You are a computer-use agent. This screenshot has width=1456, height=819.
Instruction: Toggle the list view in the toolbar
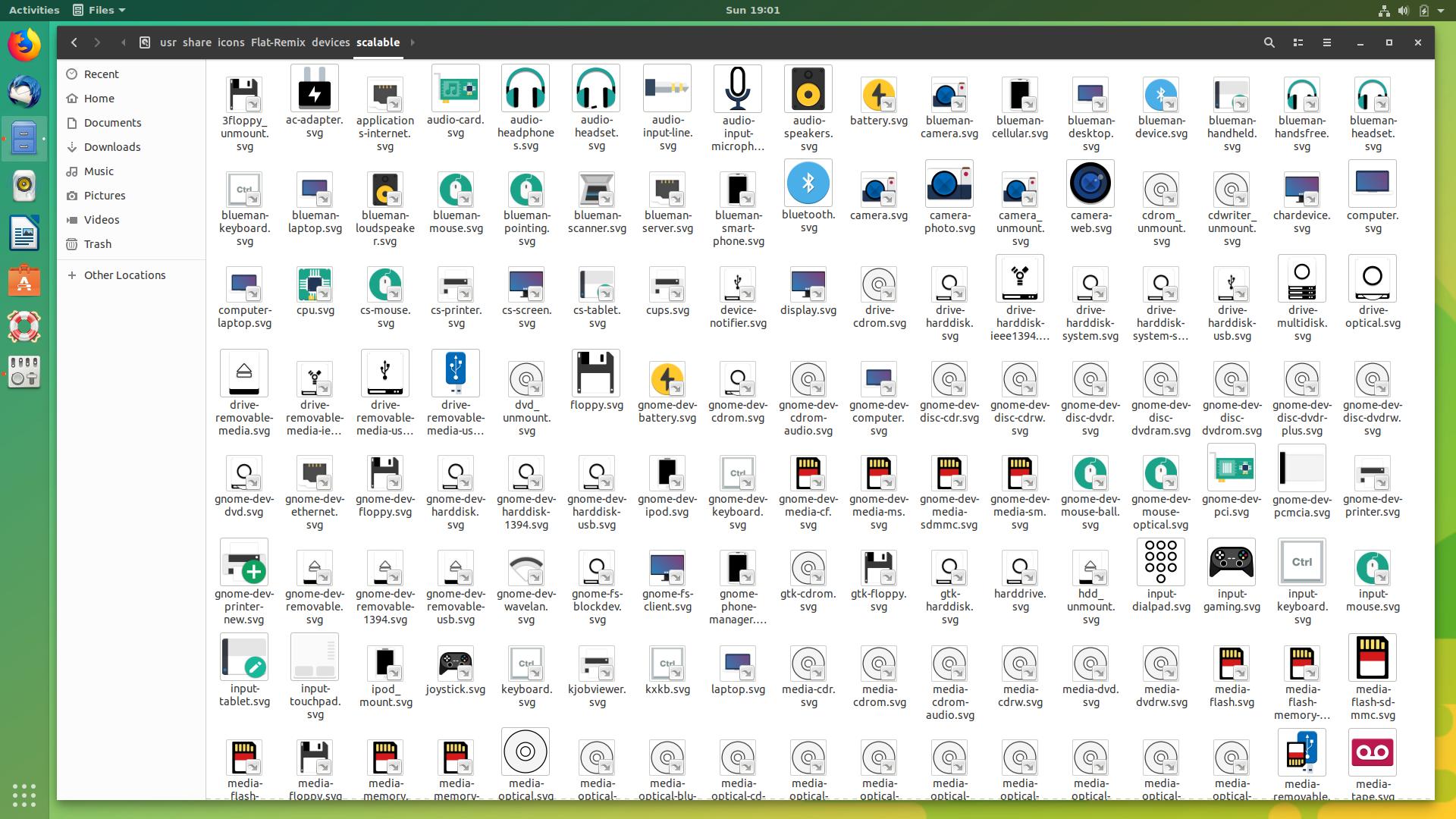click(x=1298, y=42)
